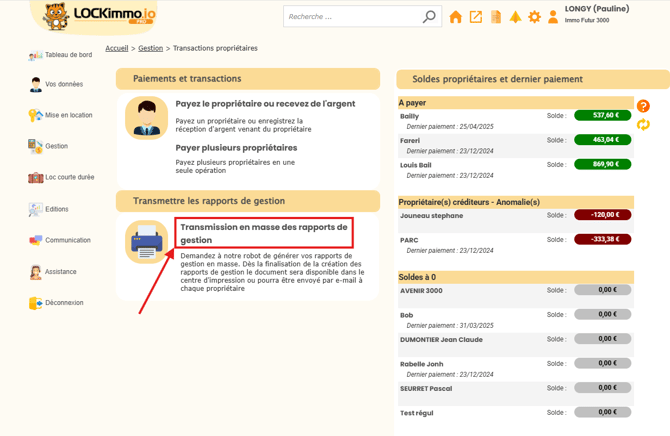Open Vos données menu label
Screen dimensions: 670x436
(64, 84)
